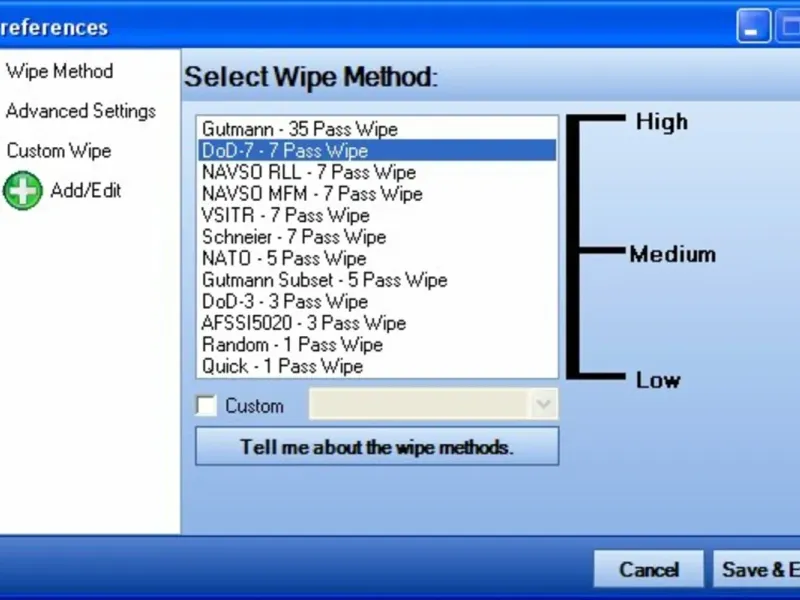
Task: Select Random - 1 Pass Wipe
Action: 377,344
